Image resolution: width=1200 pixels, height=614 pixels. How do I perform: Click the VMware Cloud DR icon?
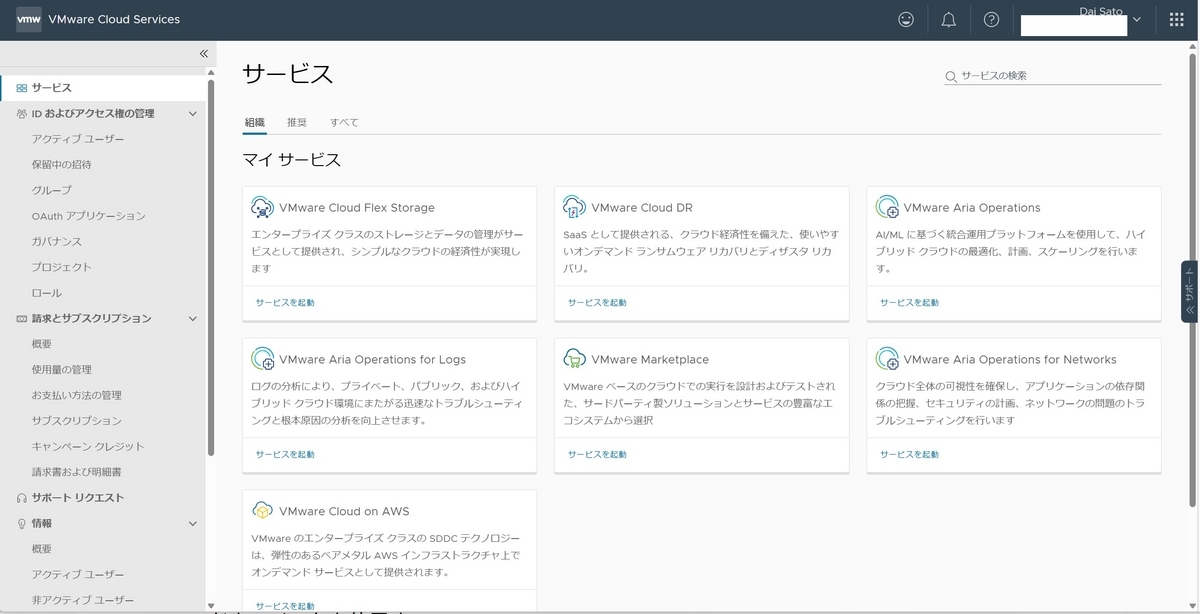[574, 208]
